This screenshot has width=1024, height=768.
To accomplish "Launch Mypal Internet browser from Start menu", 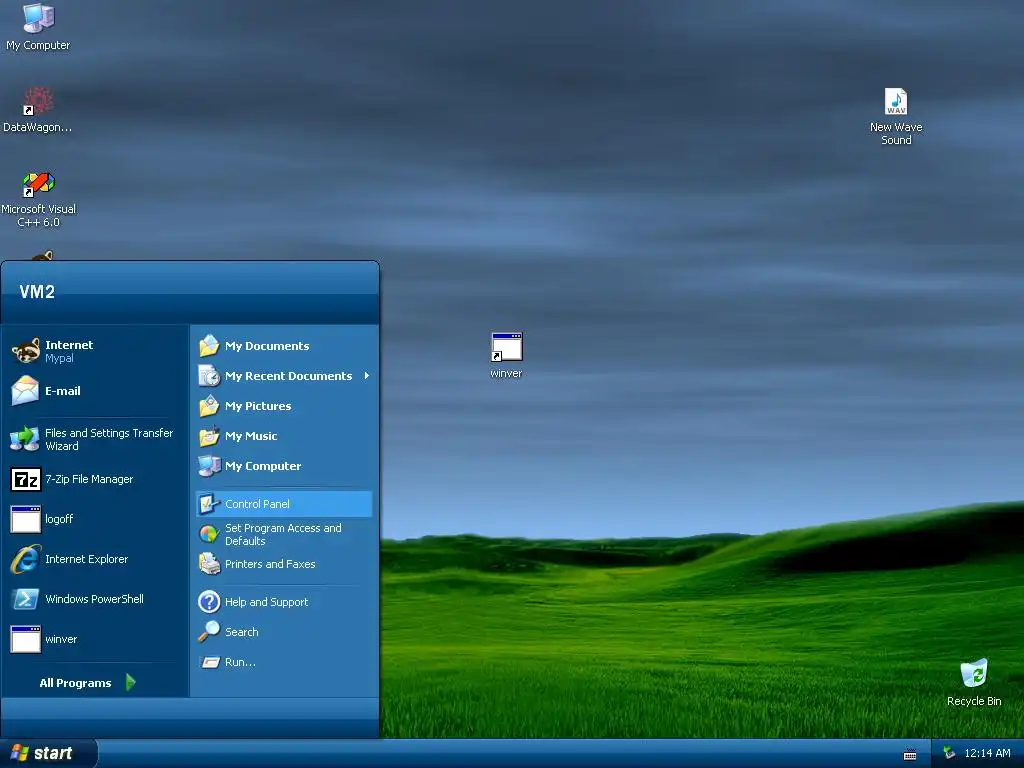I will click(x=95, y=351).
